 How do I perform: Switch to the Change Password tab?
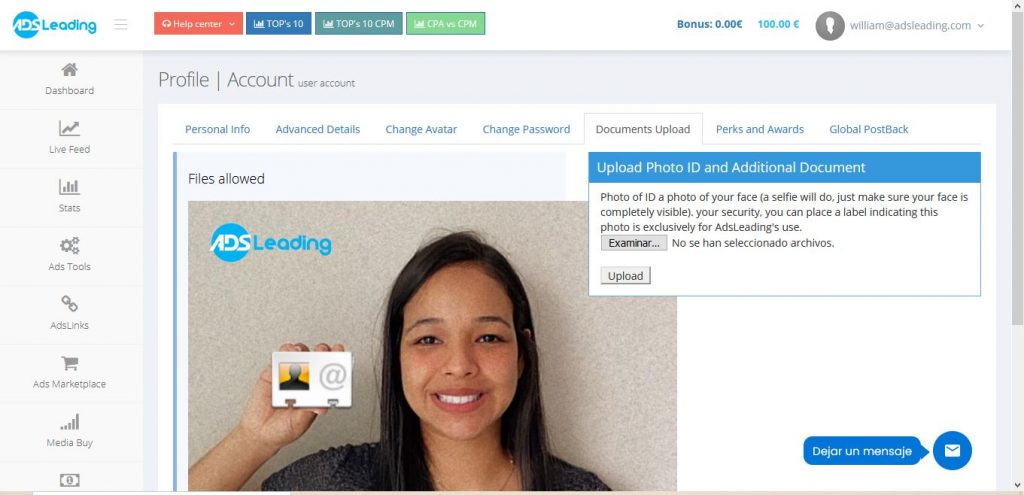526,129
